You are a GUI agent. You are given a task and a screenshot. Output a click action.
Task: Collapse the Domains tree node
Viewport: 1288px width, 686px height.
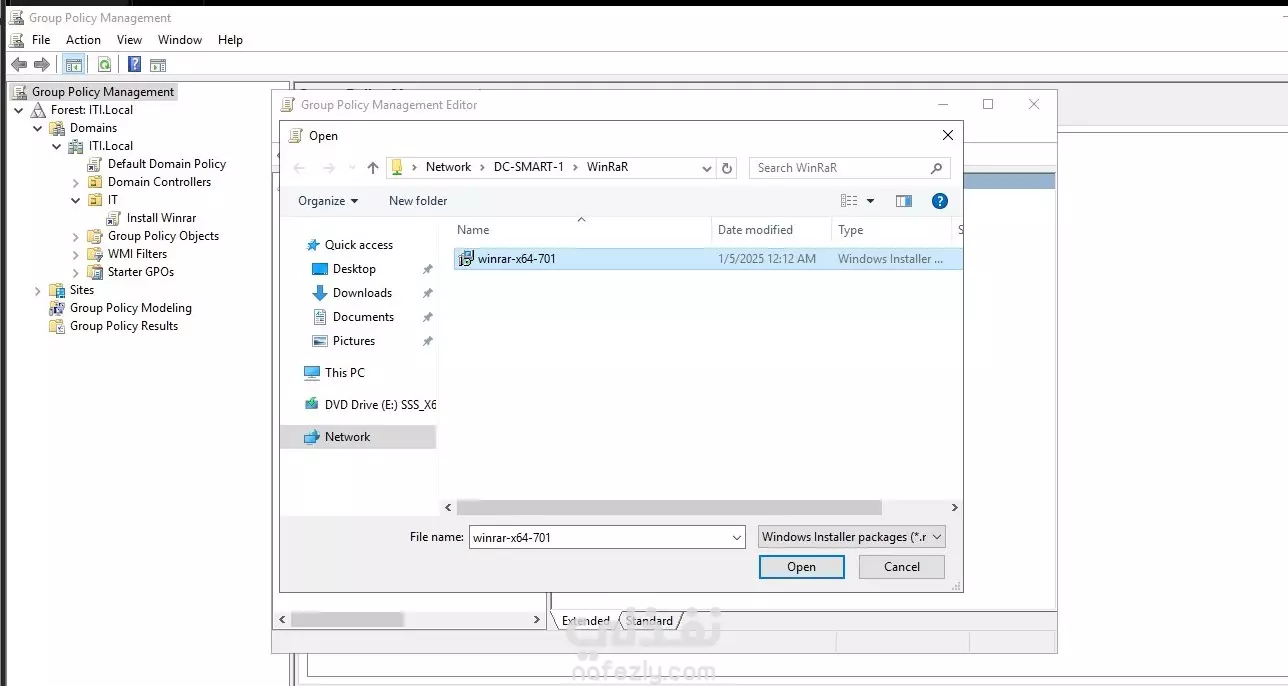click(x=38, y=128)
